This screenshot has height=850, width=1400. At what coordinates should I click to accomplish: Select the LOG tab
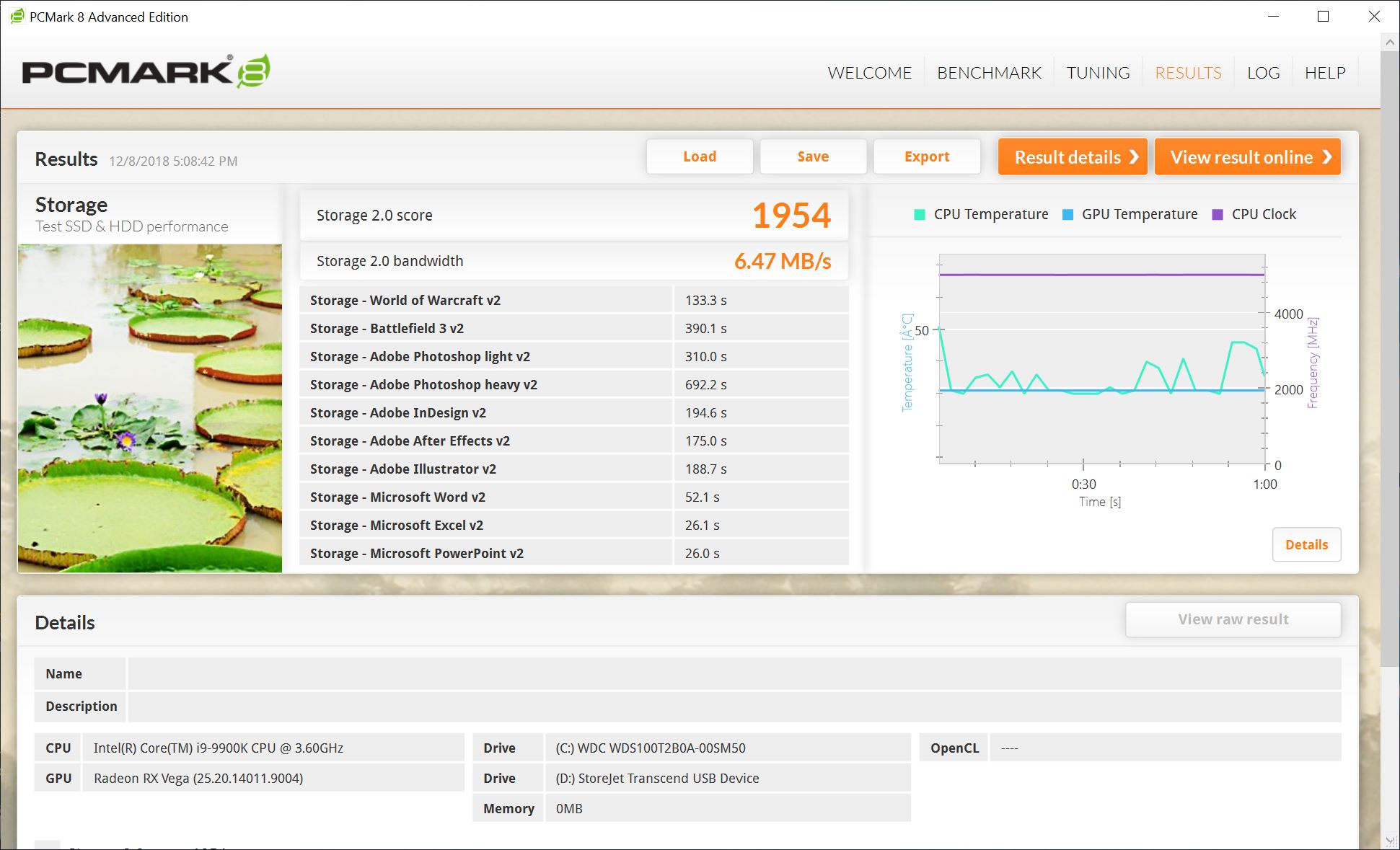(1263, 73)
